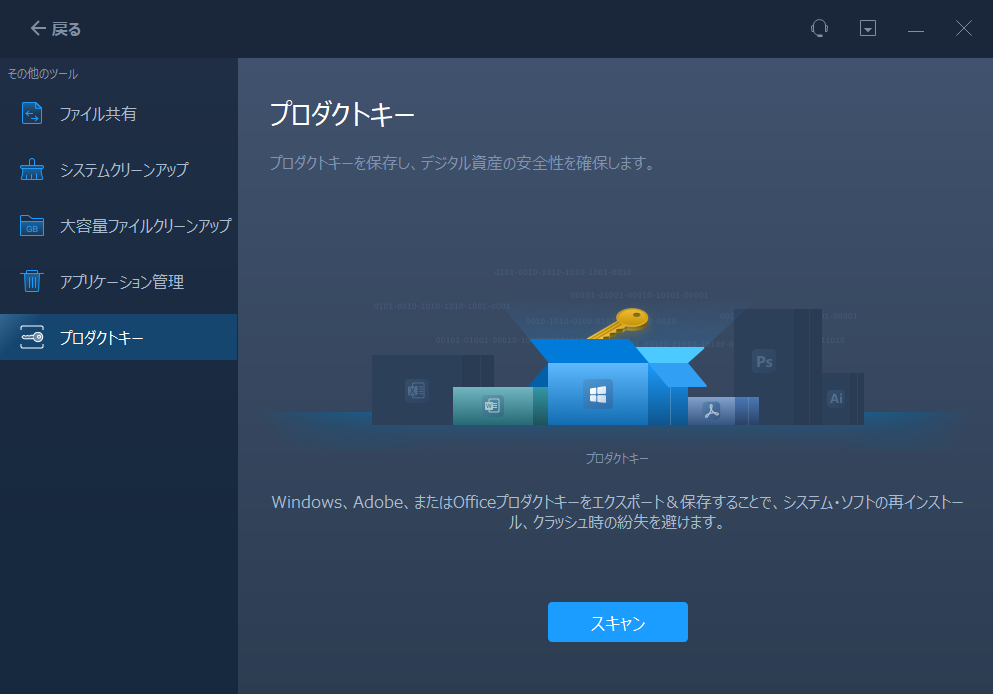Screen dimensions: 993x694
Task: Click the Photoshop Ps tile in the illustration
Action: [763, 361]
